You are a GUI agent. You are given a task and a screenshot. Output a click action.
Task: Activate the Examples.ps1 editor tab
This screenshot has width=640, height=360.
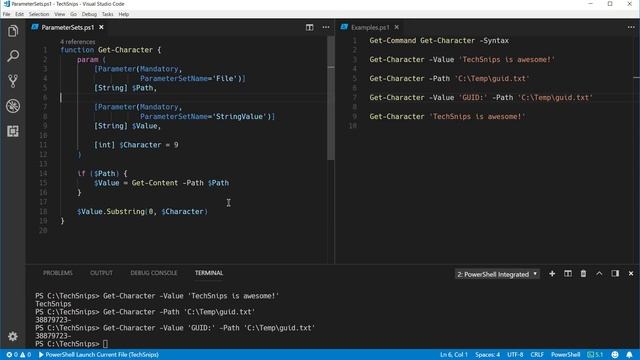pos(370,27)
